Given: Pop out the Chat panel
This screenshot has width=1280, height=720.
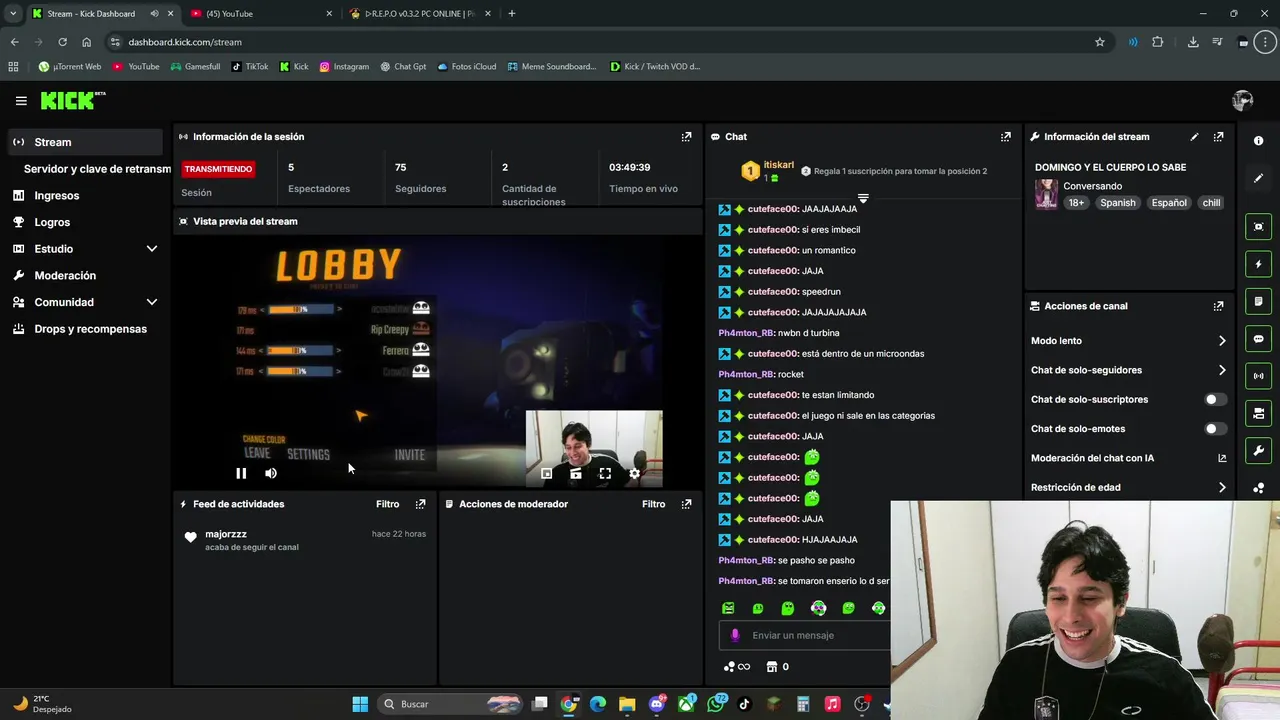Looking at the screenshot, I should tap(1006, 137).
